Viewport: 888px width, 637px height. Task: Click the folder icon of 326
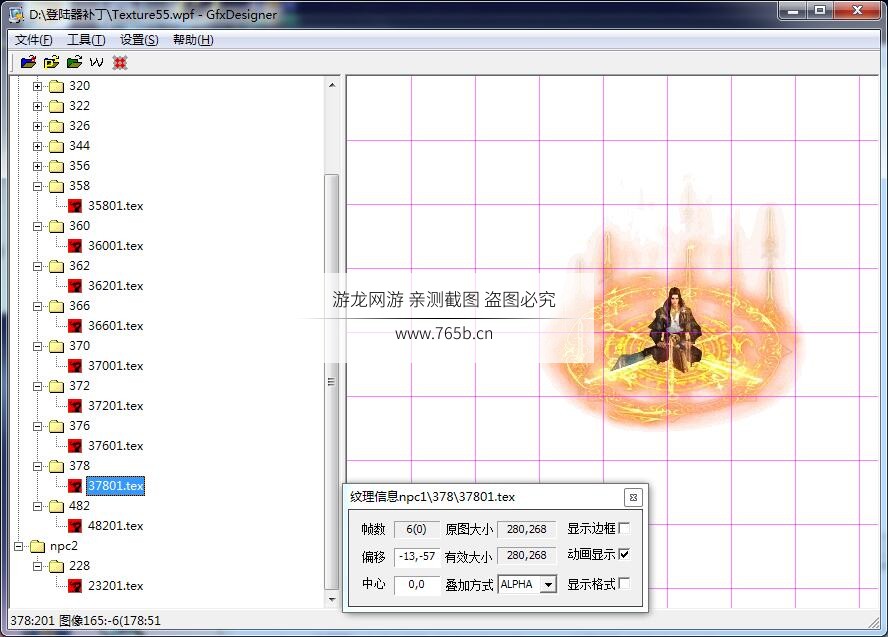[56, 126]
